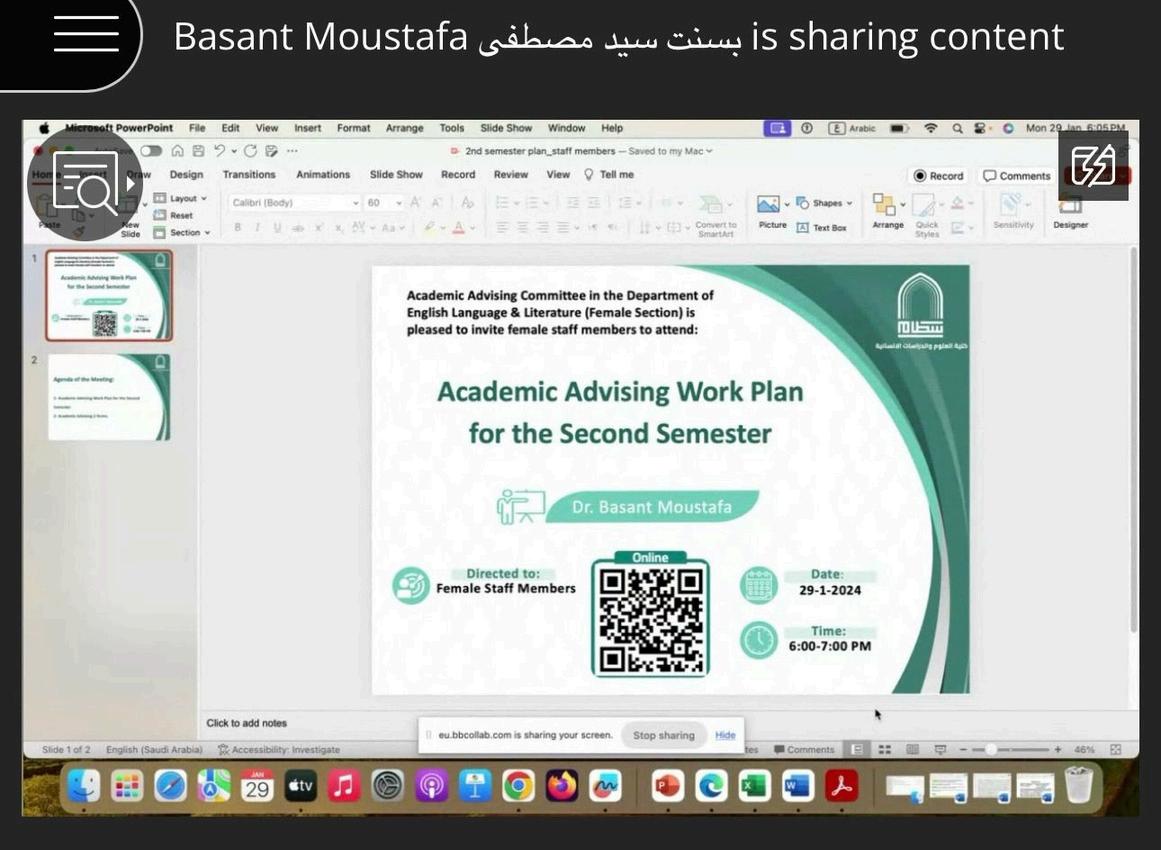Viewport: 1161px width, 850px height.
Task: Switch to the Animations ribbon tab
Action: (323, 175)
